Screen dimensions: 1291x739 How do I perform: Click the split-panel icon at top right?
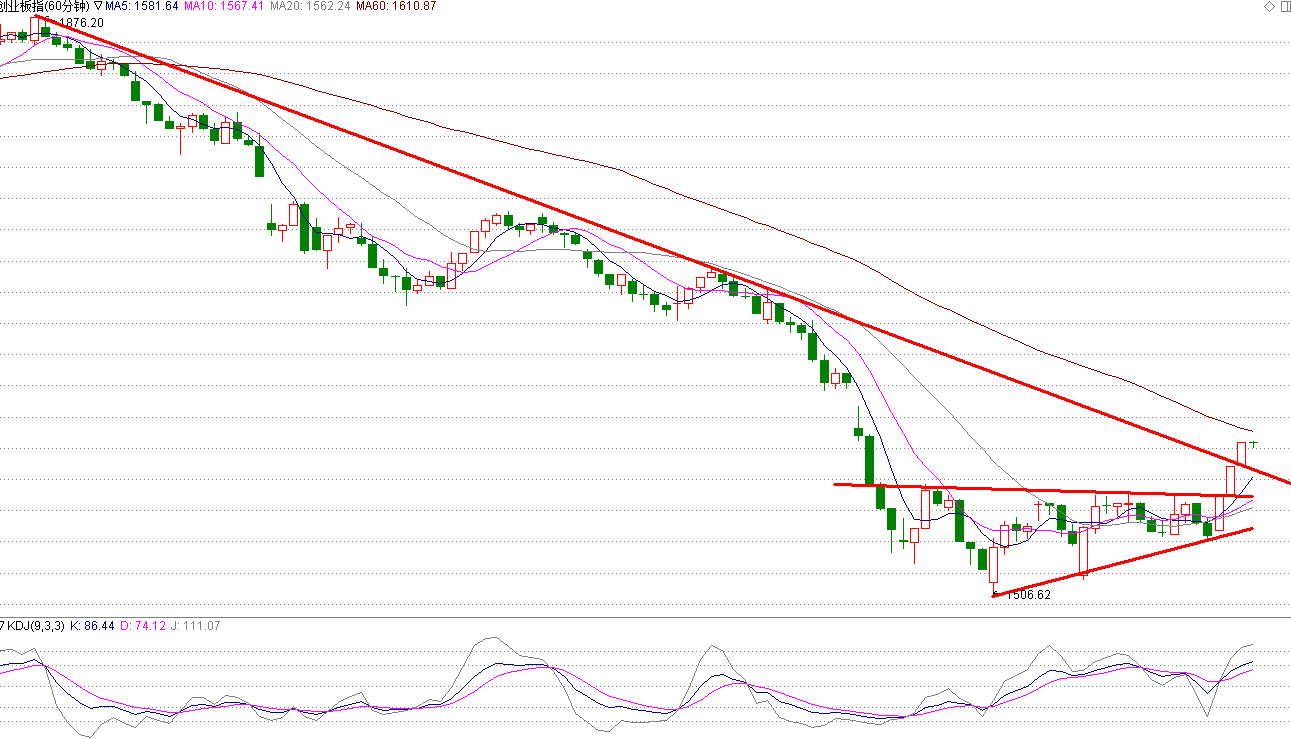(1284, 6)
